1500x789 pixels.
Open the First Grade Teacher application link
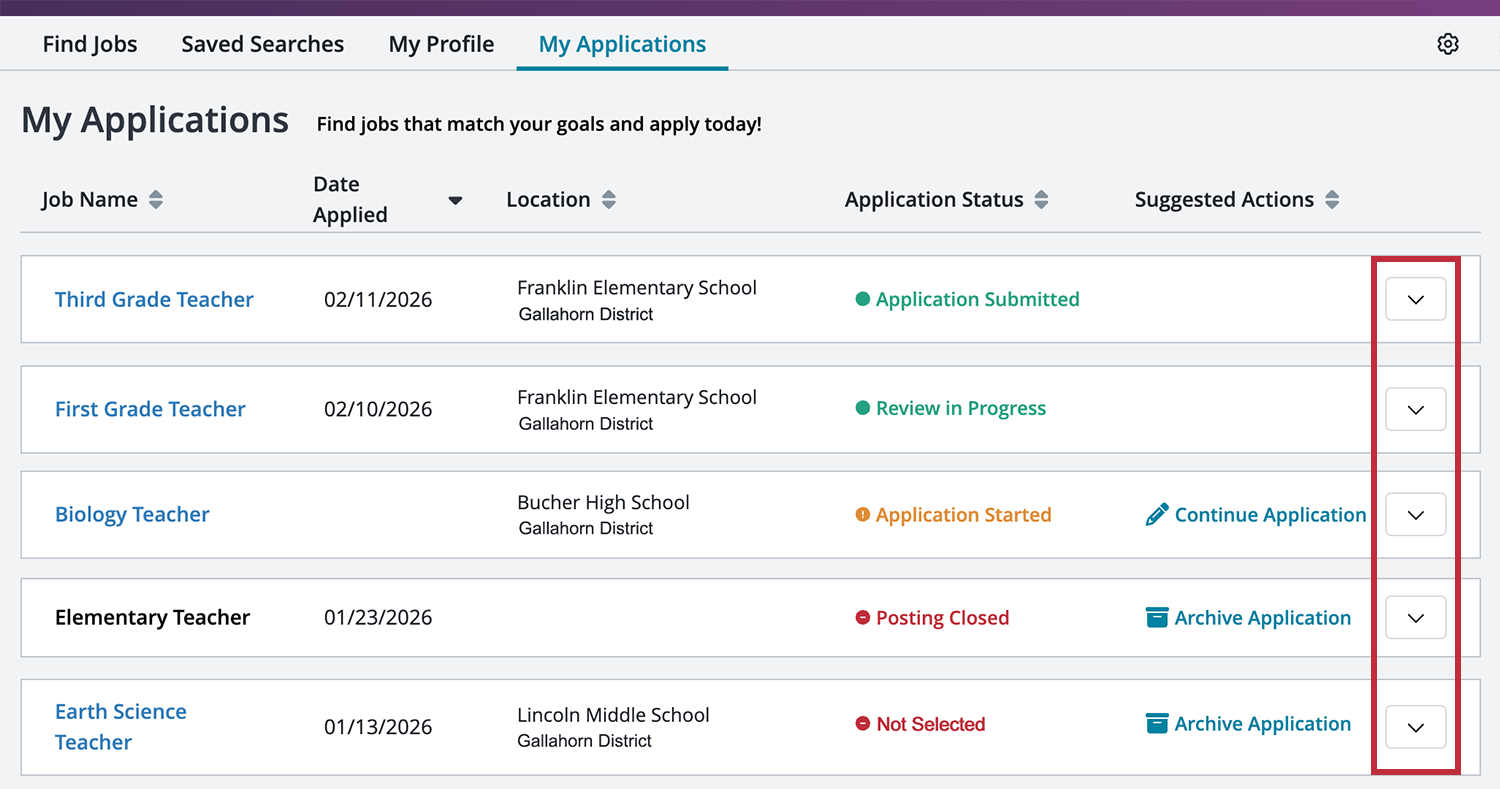tap(150, 409)
